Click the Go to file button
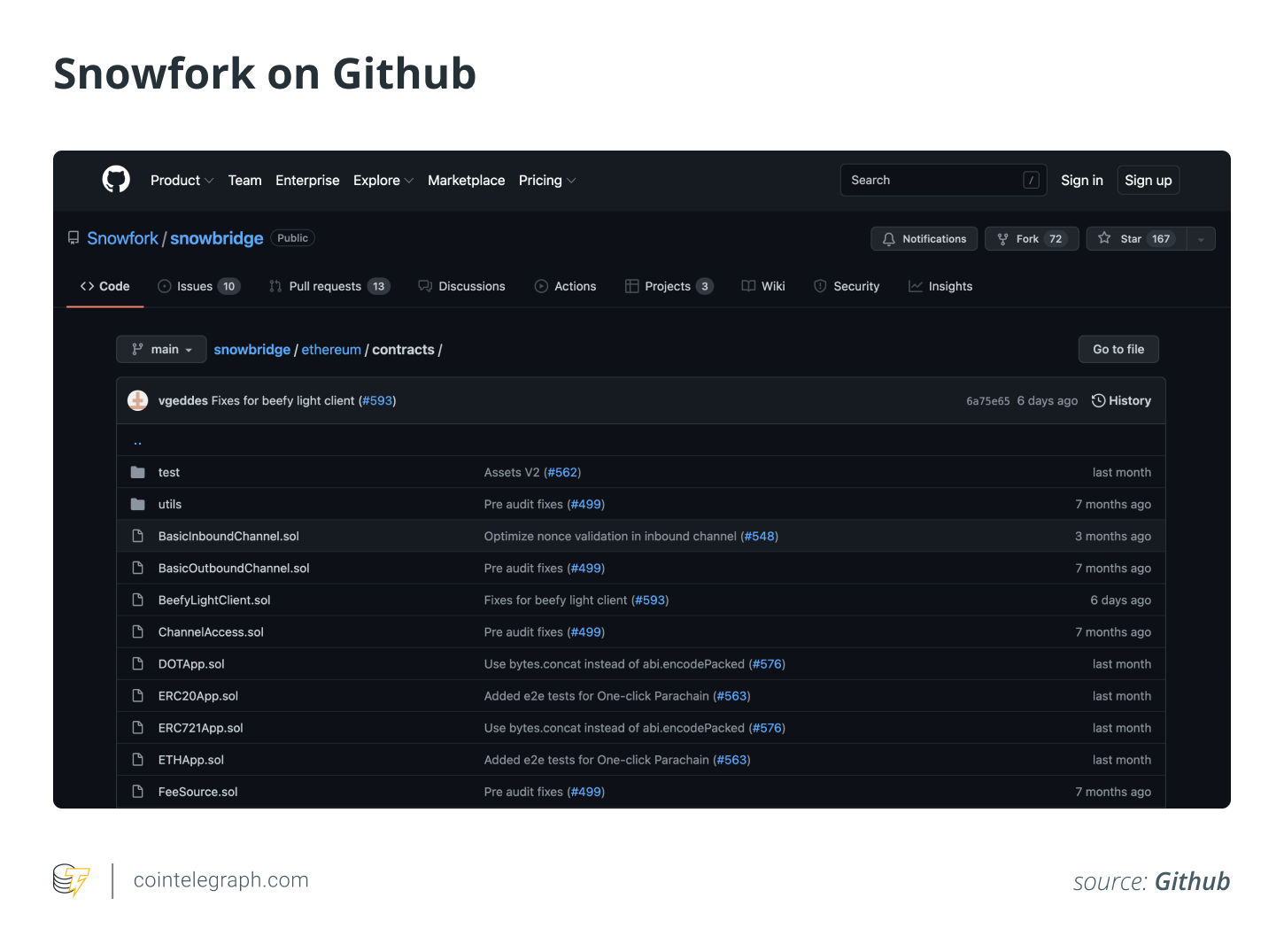Image resolution: width=1284 pixels, height=952 pixels. click(1118, 349)
